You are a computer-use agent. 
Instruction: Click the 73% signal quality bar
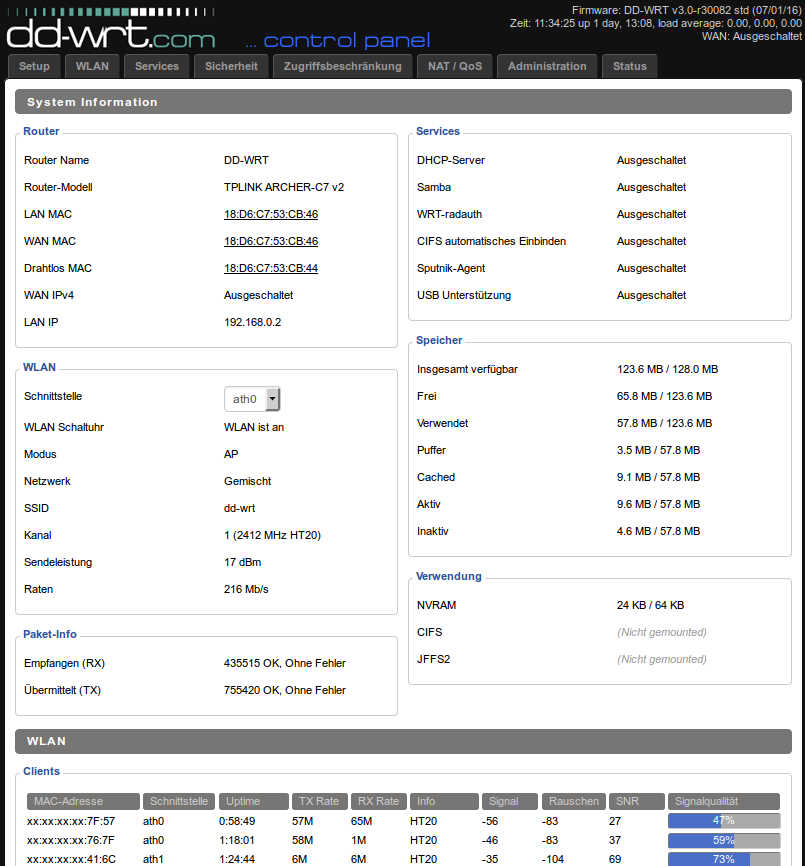(724, 859)
